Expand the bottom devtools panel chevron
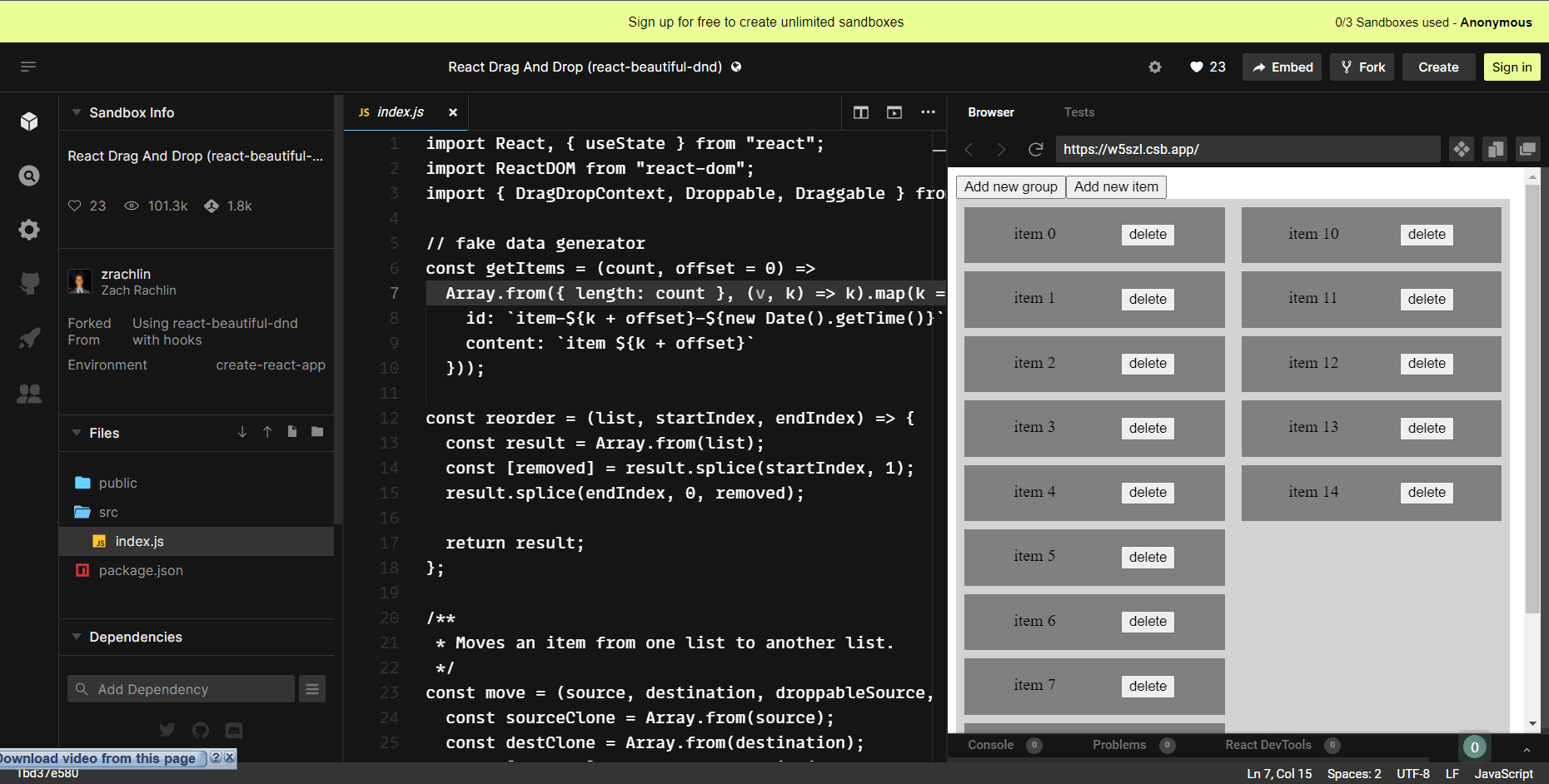The height and width of the screenshot is (784, 1549). pyautogui.click(x=1527, y=749)
